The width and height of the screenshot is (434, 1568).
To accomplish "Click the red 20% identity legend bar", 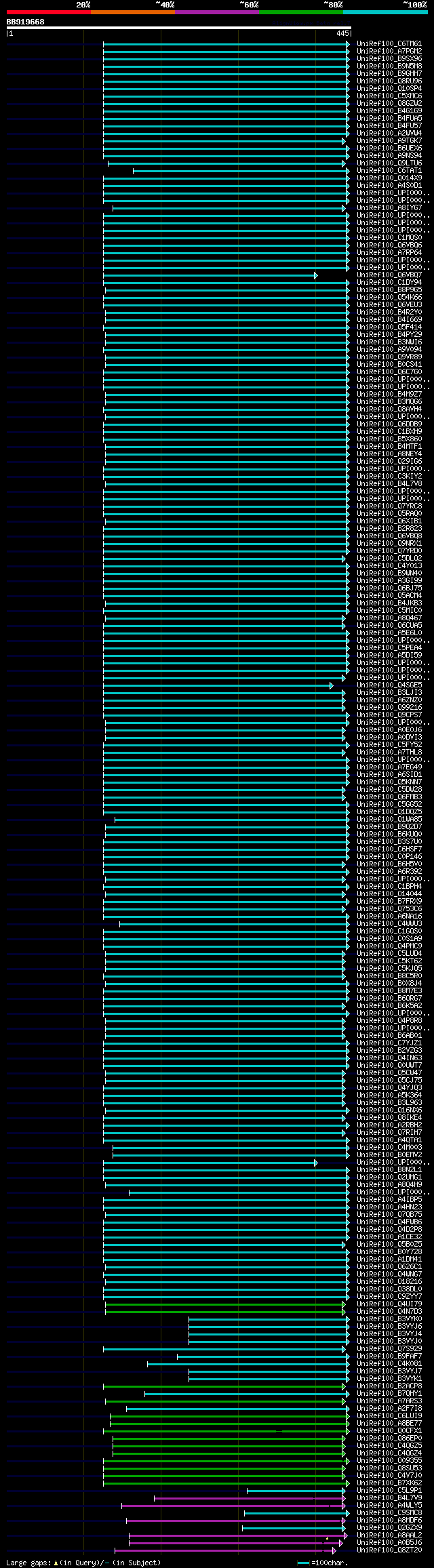I will pyautogui.click(x=48, y=12).
